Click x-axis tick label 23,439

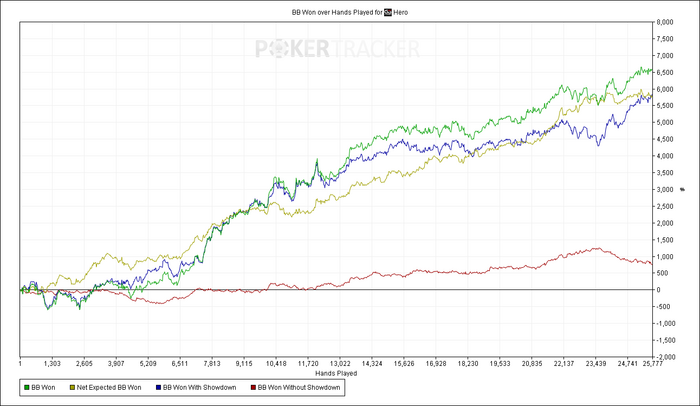[596, 364]
